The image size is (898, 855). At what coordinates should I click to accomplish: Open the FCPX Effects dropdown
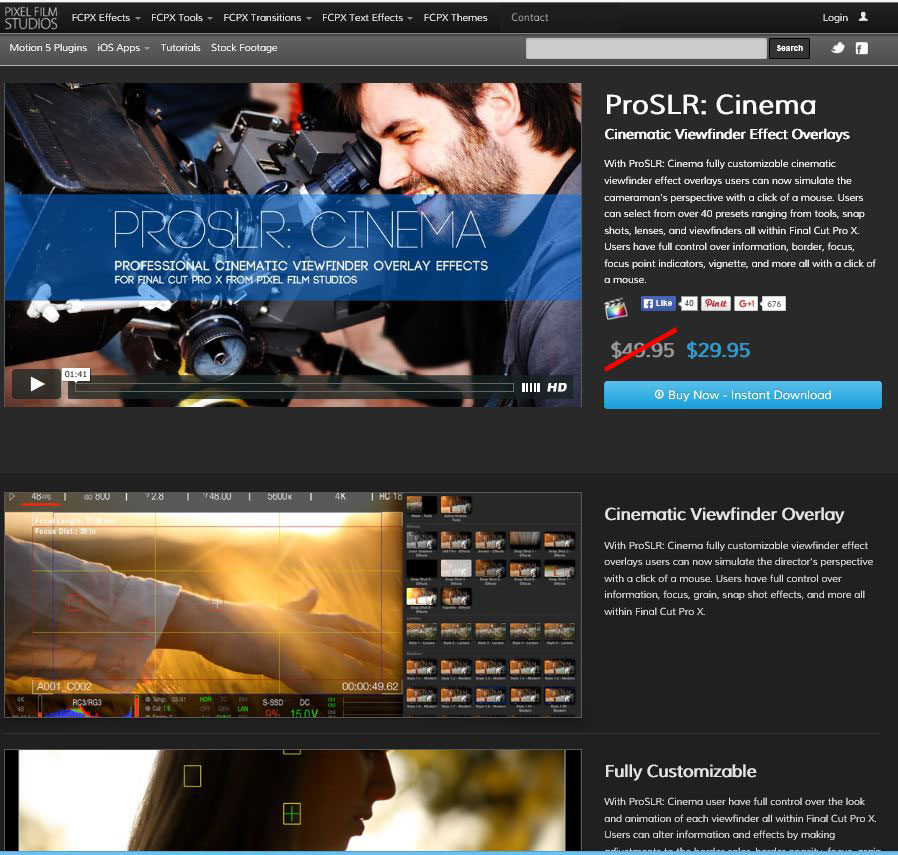104,17
